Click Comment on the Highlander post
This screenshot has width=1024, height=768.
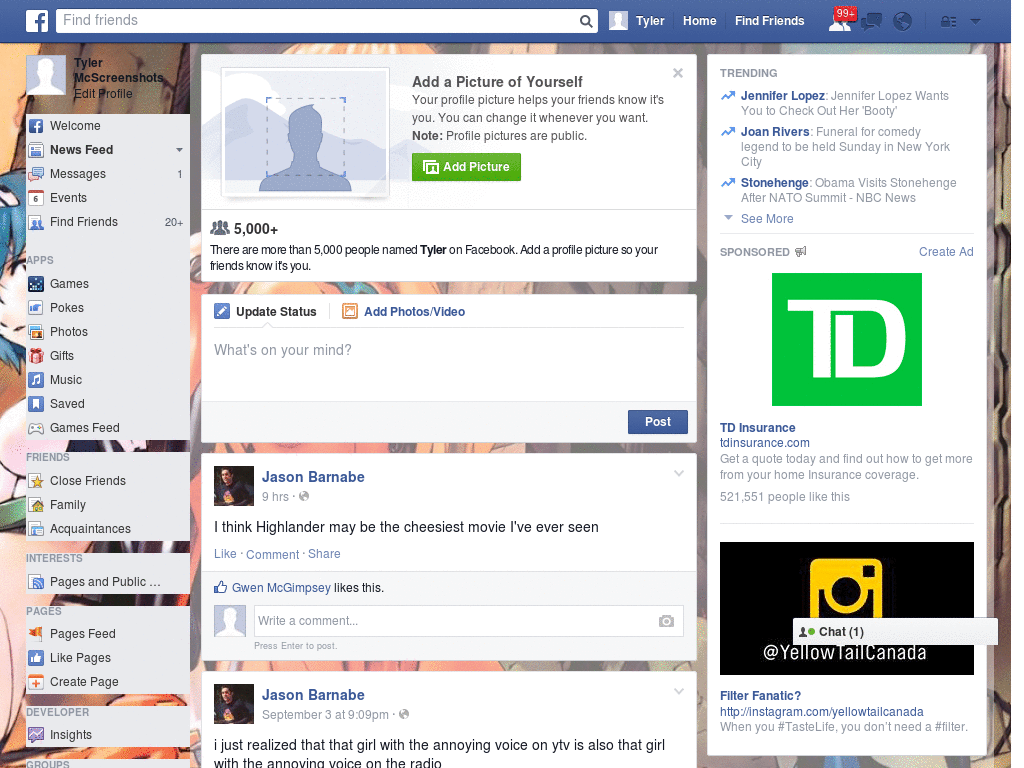coord(272,554)
